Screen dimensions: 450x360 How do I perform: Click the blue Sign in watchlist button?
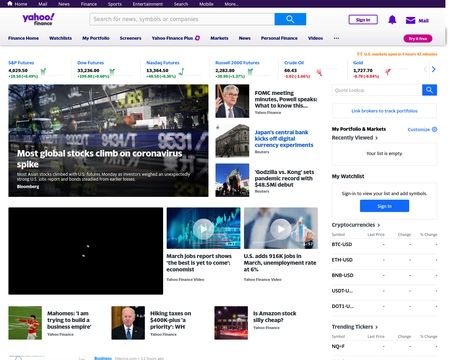pos(384,206)
